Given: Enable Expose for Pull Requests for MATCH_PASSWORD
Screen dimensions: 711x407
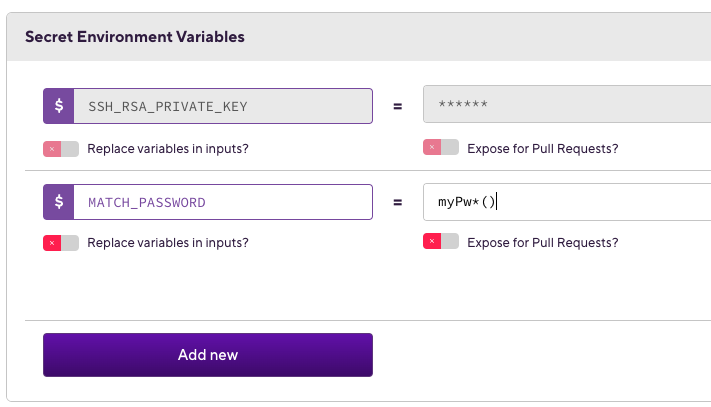Looking at the screenshot, I should point(441,242).
